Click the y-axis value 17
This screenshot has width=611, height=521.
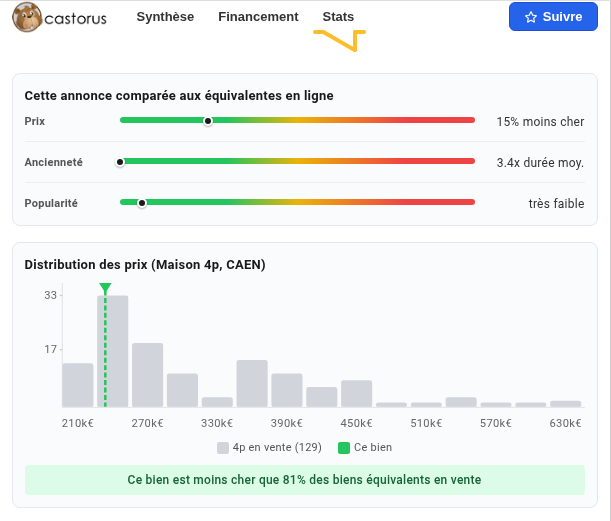[51, 349]
